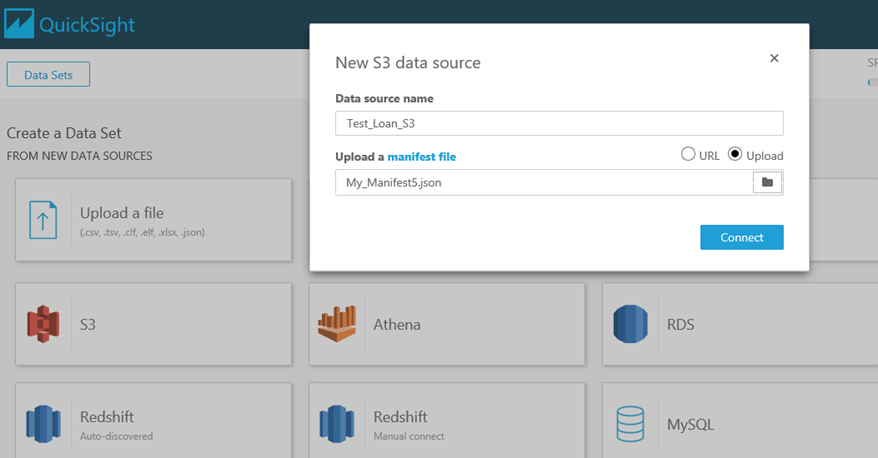Viewport: 878px width, 458px height.
Task: Open the Data Sets button
Action: pyautogui.click(x=48, y=74)
